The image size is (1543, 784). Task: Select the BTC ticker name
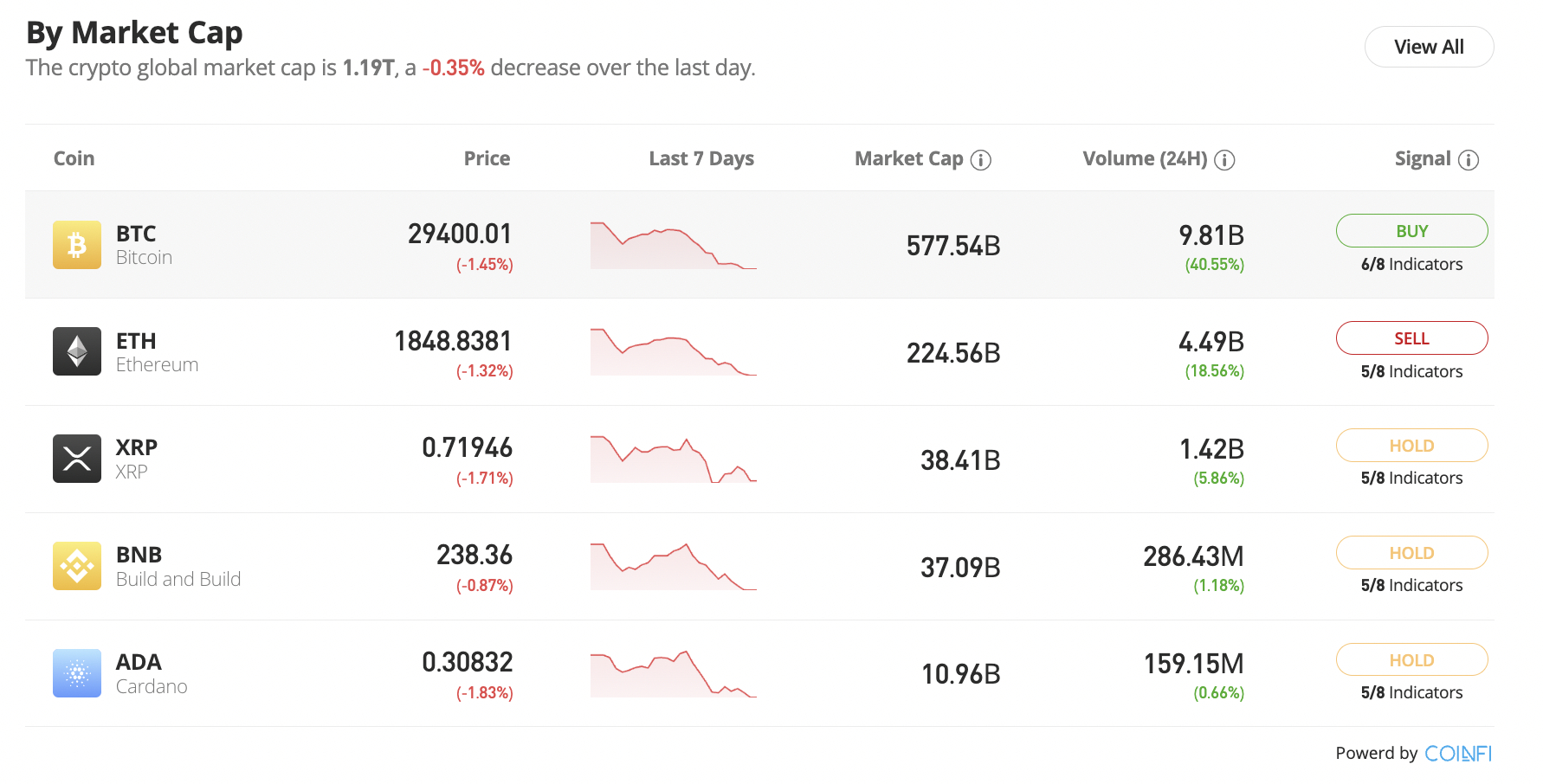(136, 234)
